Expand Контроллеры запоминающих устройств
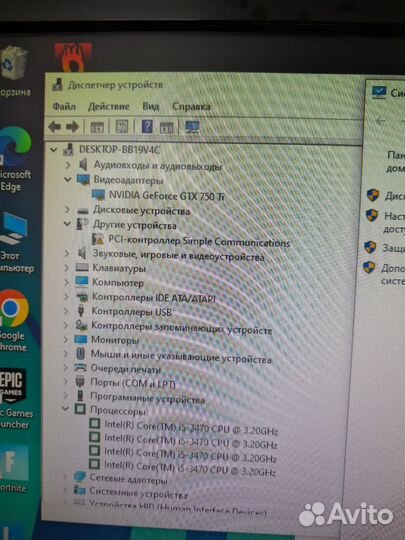405x540 pixels. click(66, 325)
